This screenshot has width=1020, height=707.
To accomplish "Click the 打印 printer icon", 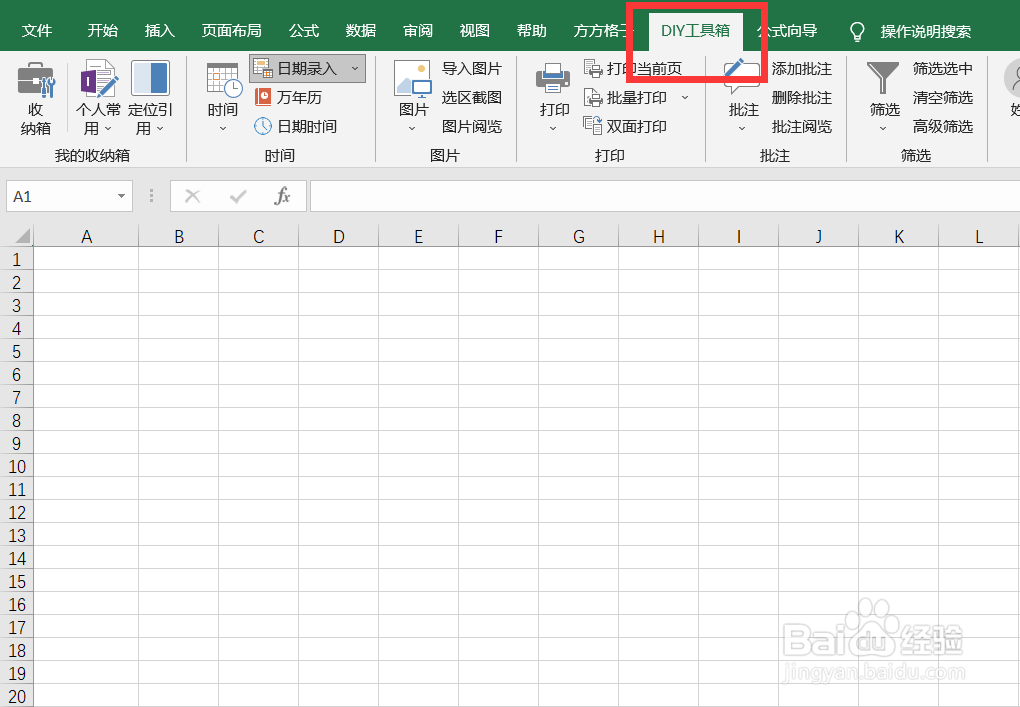I will point(553,80).
